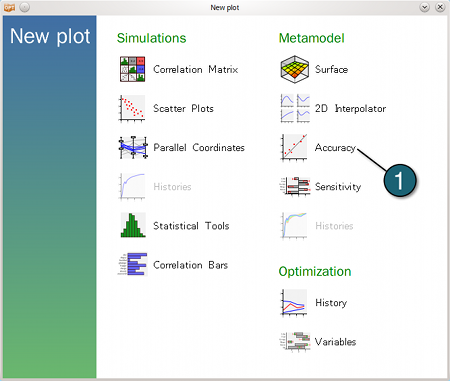Select the Optimization History icon
This screenshot has height=381, width=450.
click(x=294, y=303)
